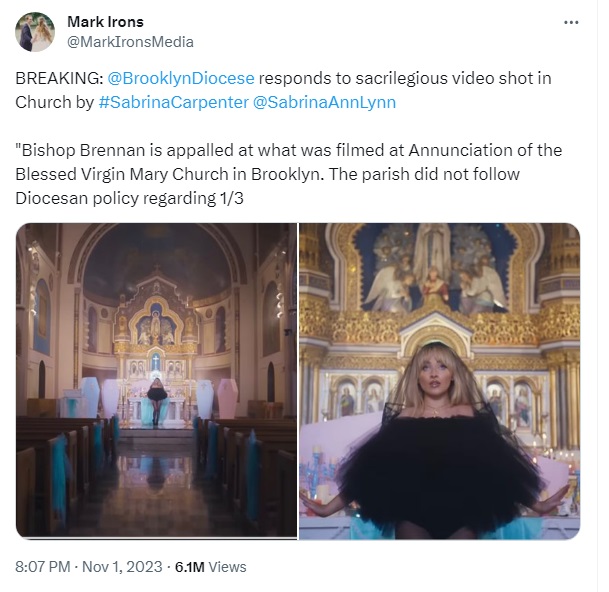This screenshot has height=592, width=609.
Task: Open the three-dot more options menu
Action: coord(571,23)
